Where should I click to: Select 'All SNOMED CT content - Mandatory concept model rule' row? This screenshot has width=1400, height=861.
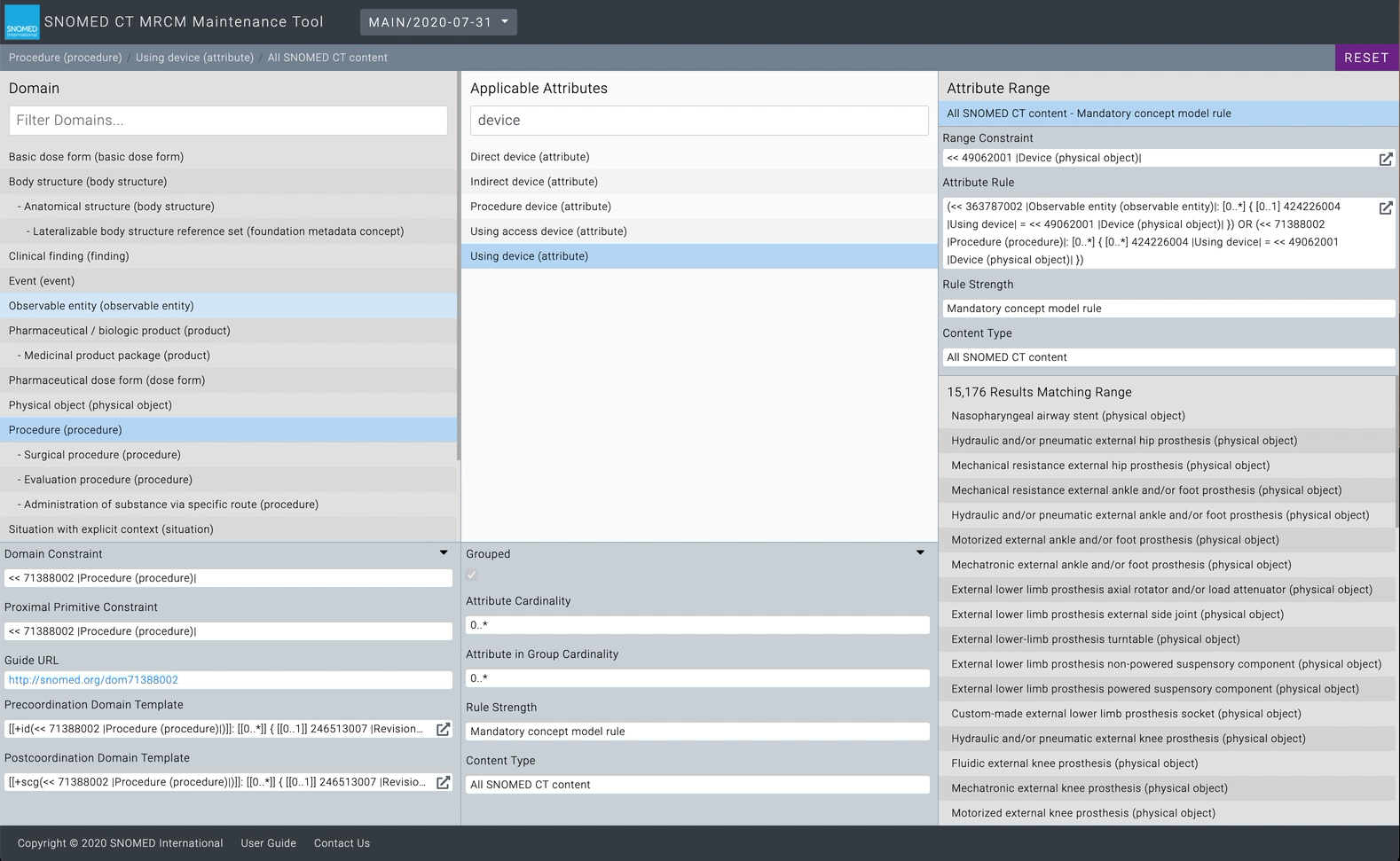tap(1168, 113)
